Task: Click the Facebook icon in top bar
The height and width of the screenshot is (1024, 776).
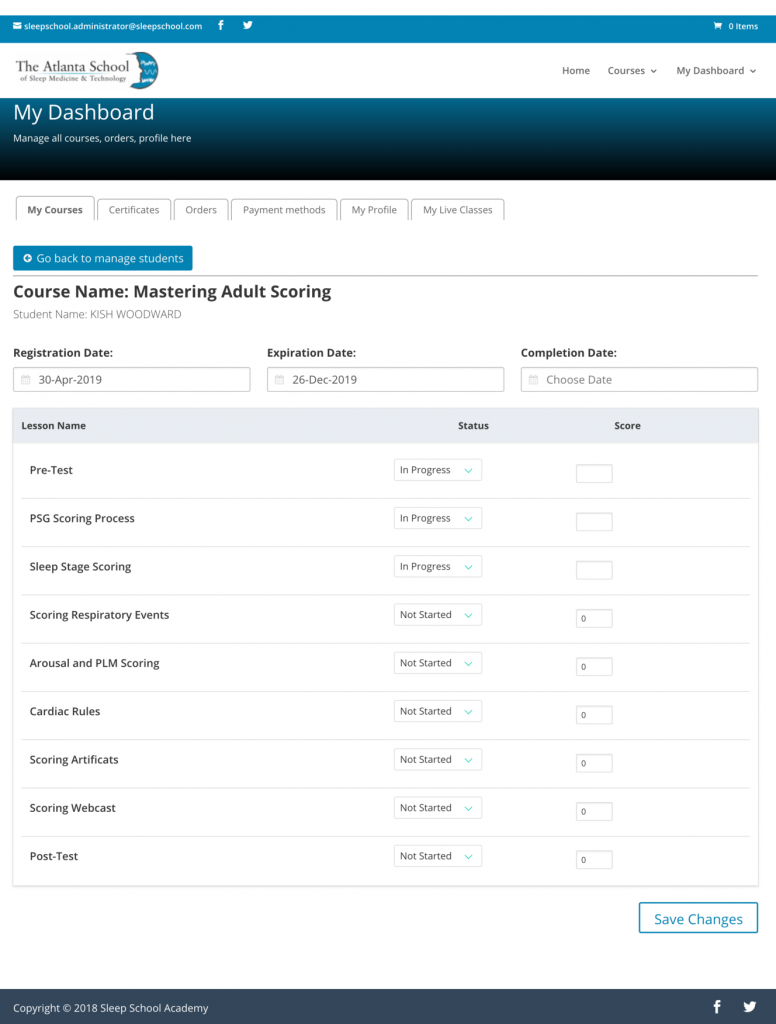Action: pyautogui.click(x=221, y=26)
